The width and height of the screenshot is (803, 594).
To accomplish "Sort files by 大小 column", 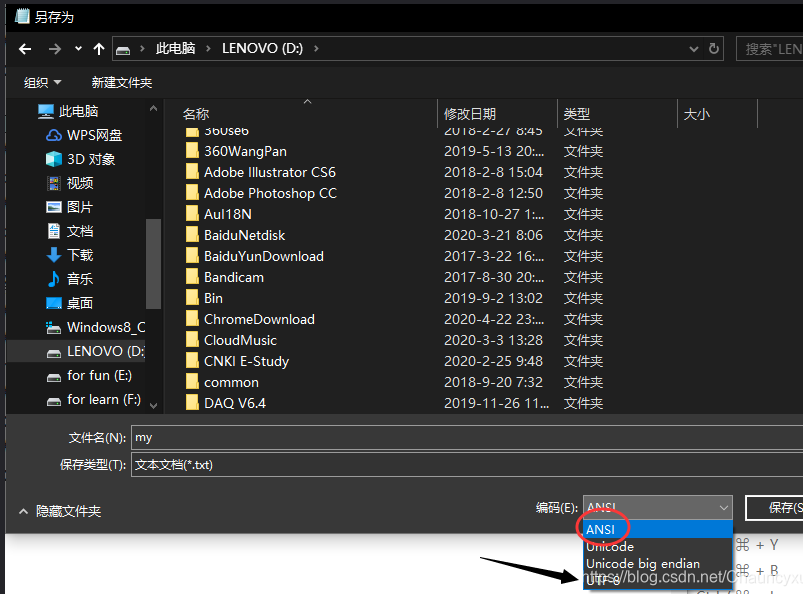I will 696,114.
